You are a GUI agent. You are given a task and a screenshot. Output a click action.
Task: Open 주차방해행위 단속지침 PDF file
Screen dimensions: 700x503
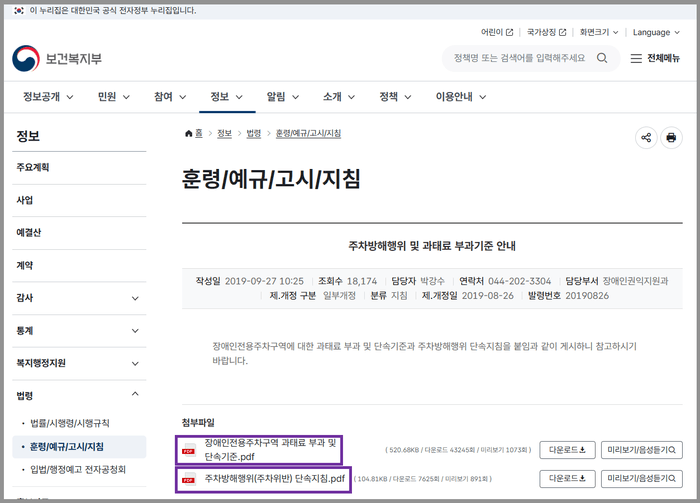coord(275,479)
